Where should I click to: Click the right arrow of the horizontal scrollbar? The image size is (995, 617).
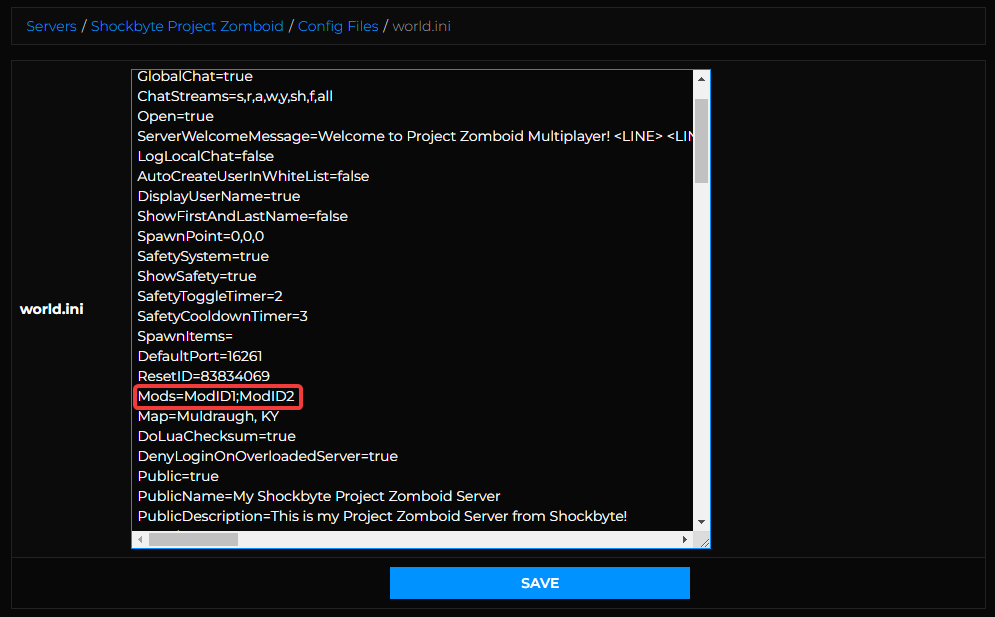point(685,539)
